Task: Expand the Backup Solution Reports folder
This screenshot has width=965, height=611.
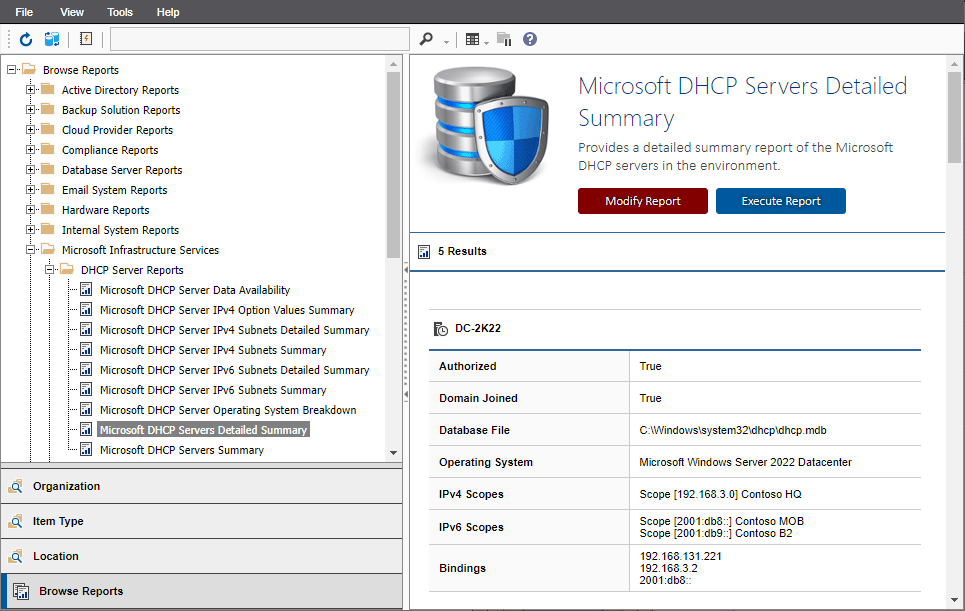Action: [30, 110]
